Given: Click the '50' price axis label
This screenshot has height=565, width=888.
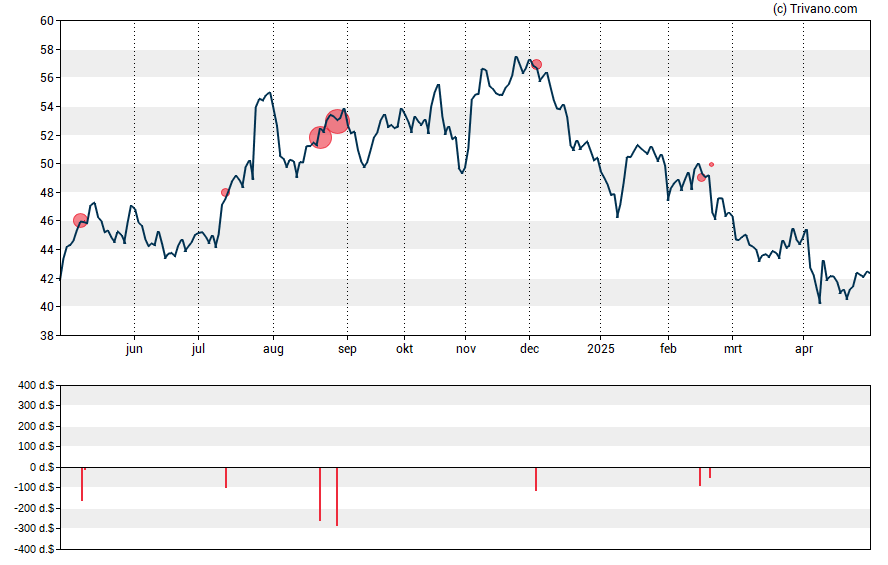Looking at the screenshot, I should click(47, 164).
